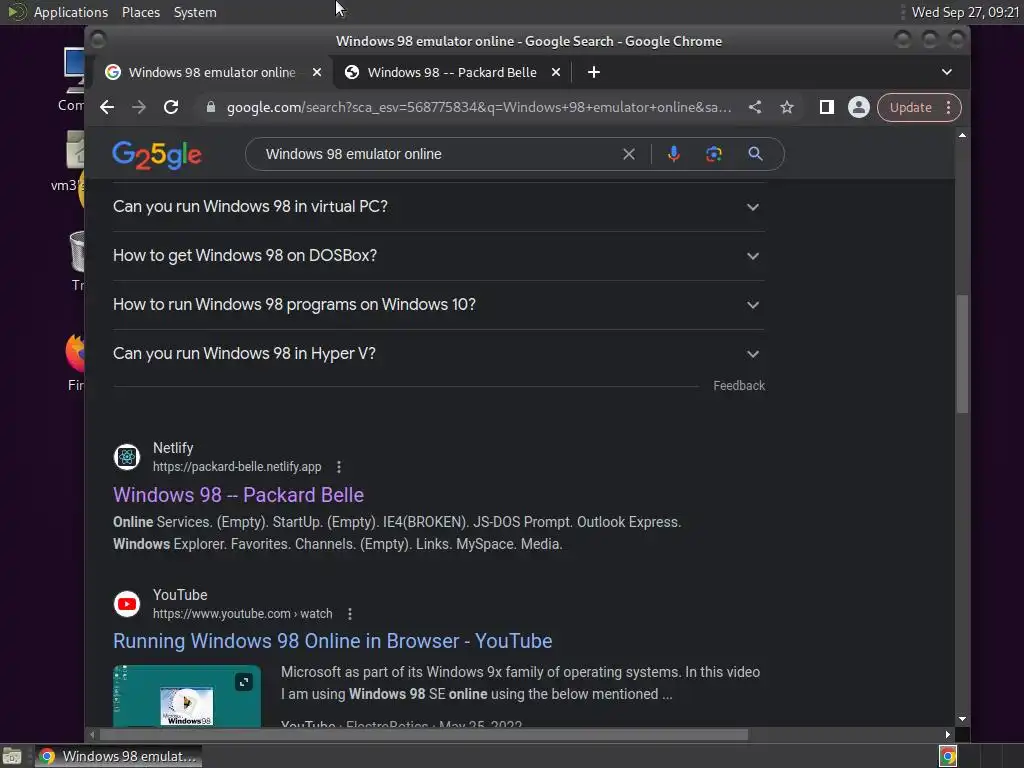Open the Applications menu in top panel
This screenshot has width=1024, height=768.
[x=71, y=12]
